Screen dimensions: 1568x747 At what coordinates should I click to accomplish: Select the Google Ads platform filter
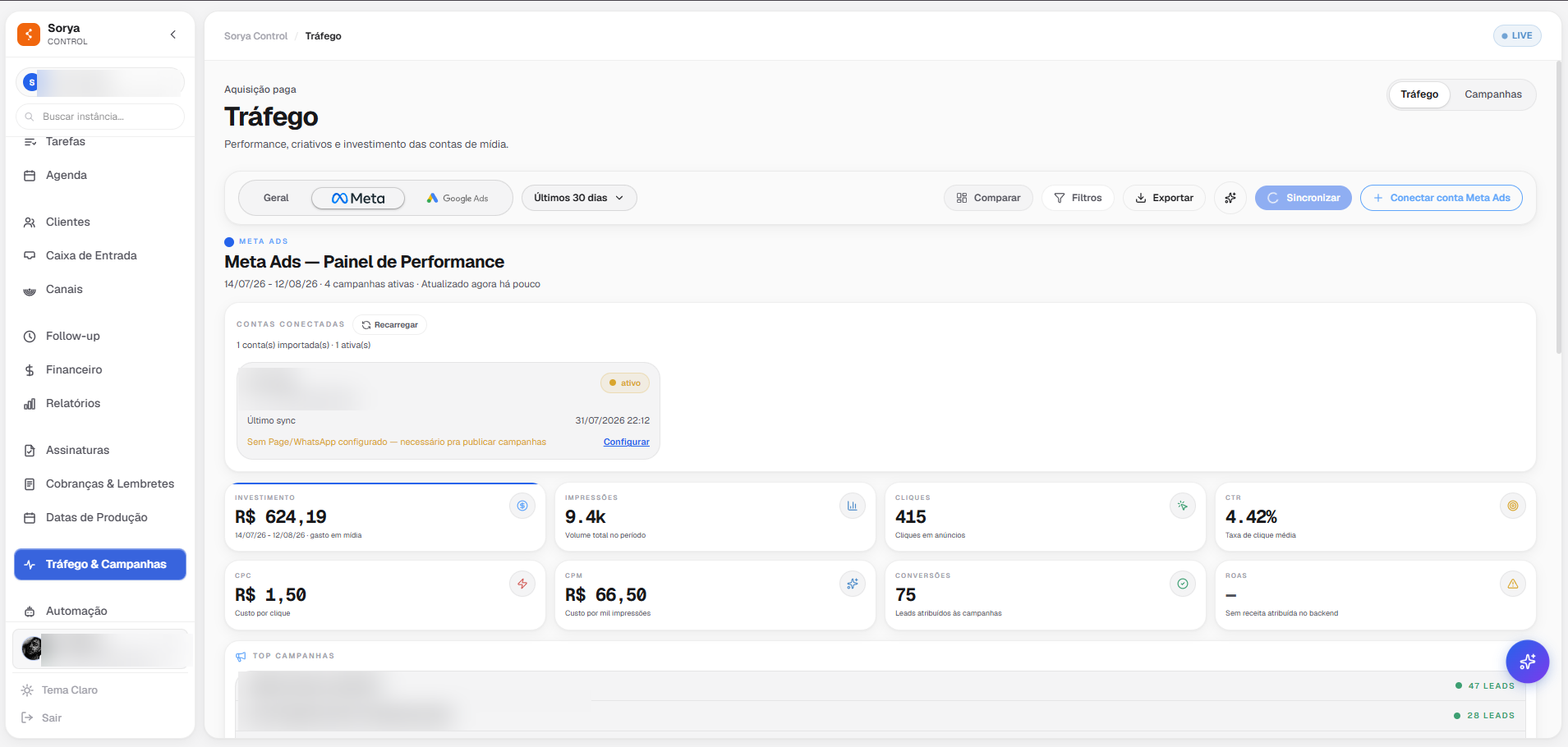[458, 198]
